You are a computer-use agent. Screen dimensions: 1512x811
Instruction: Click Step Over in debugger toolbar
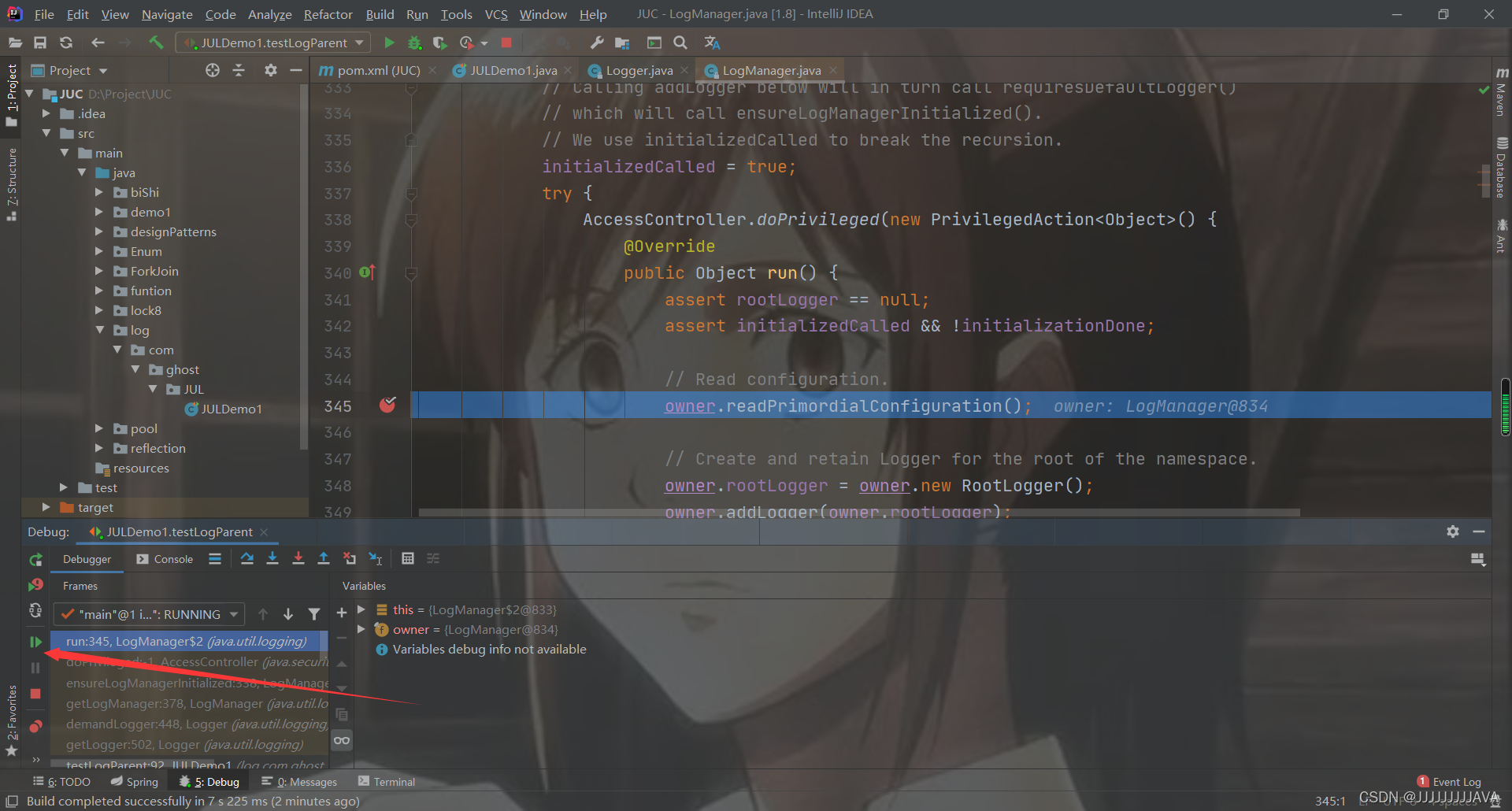pyautogui.click(x=247, y=558)
